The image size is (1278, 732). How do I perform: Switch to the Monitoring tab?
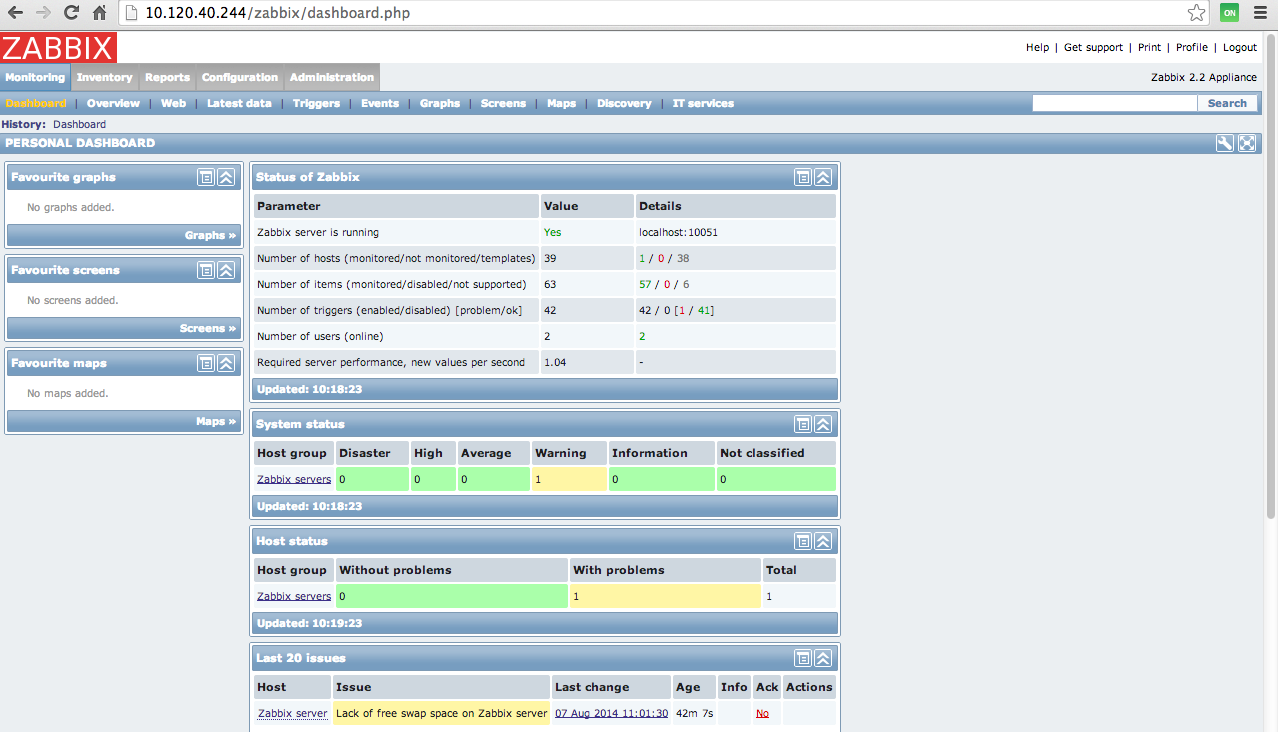35,77
